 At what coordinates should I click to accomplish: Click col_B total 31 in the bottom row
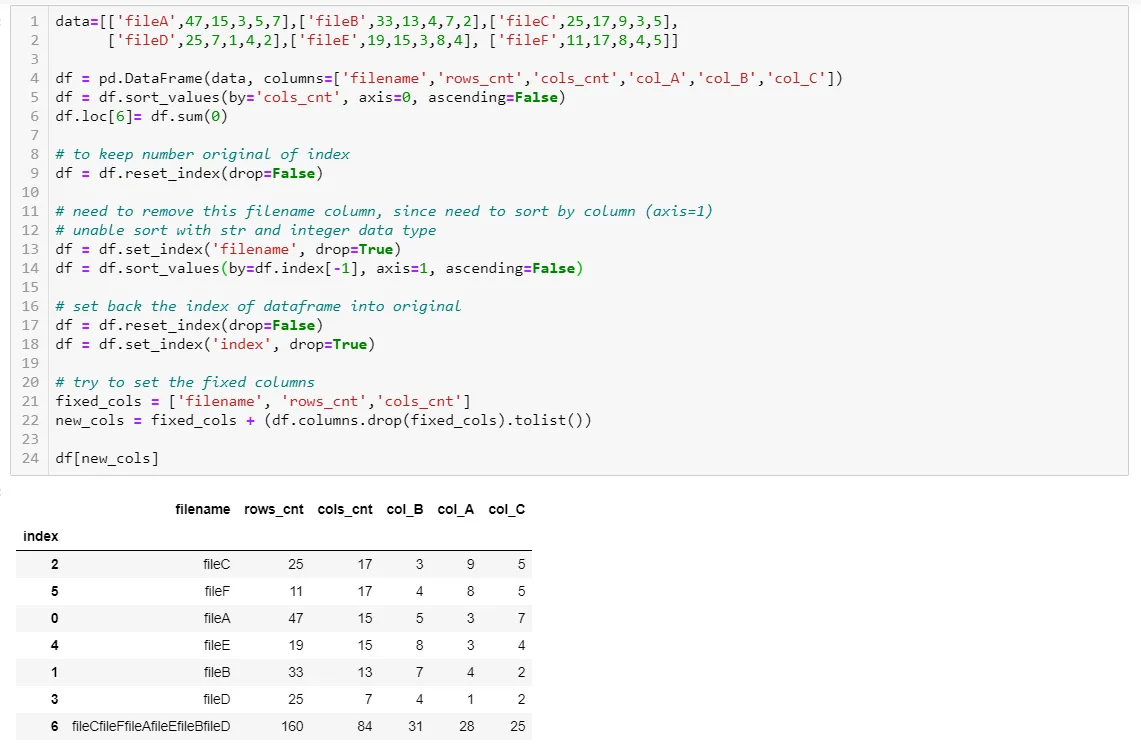pos(416,726)
